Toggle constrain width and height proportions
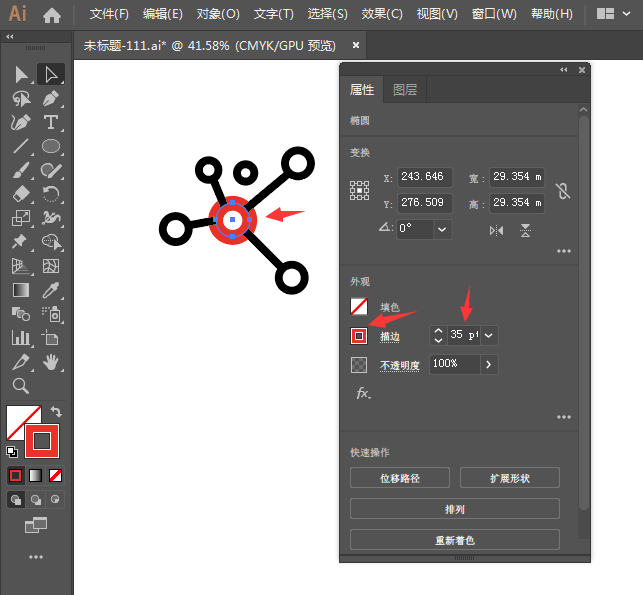643x595 pixels. pos(563,191)
